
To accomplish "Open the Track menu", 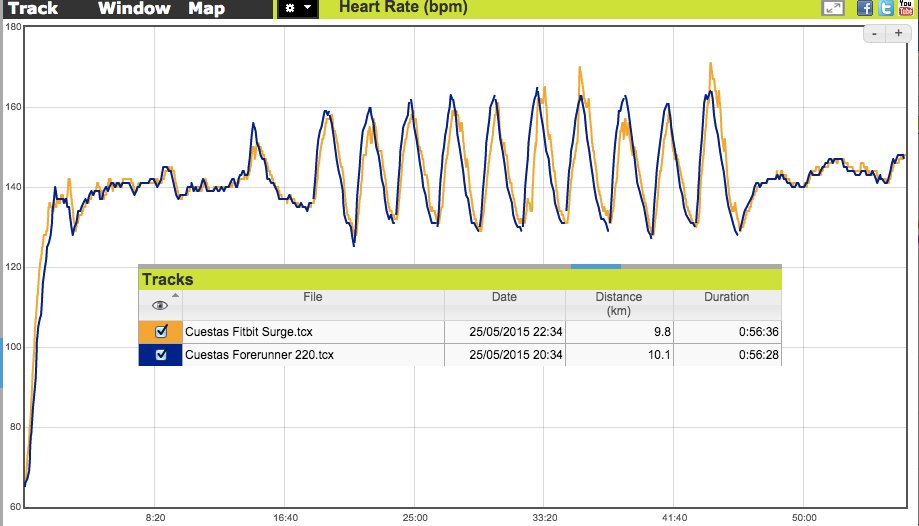I will (x=33, y=8).
